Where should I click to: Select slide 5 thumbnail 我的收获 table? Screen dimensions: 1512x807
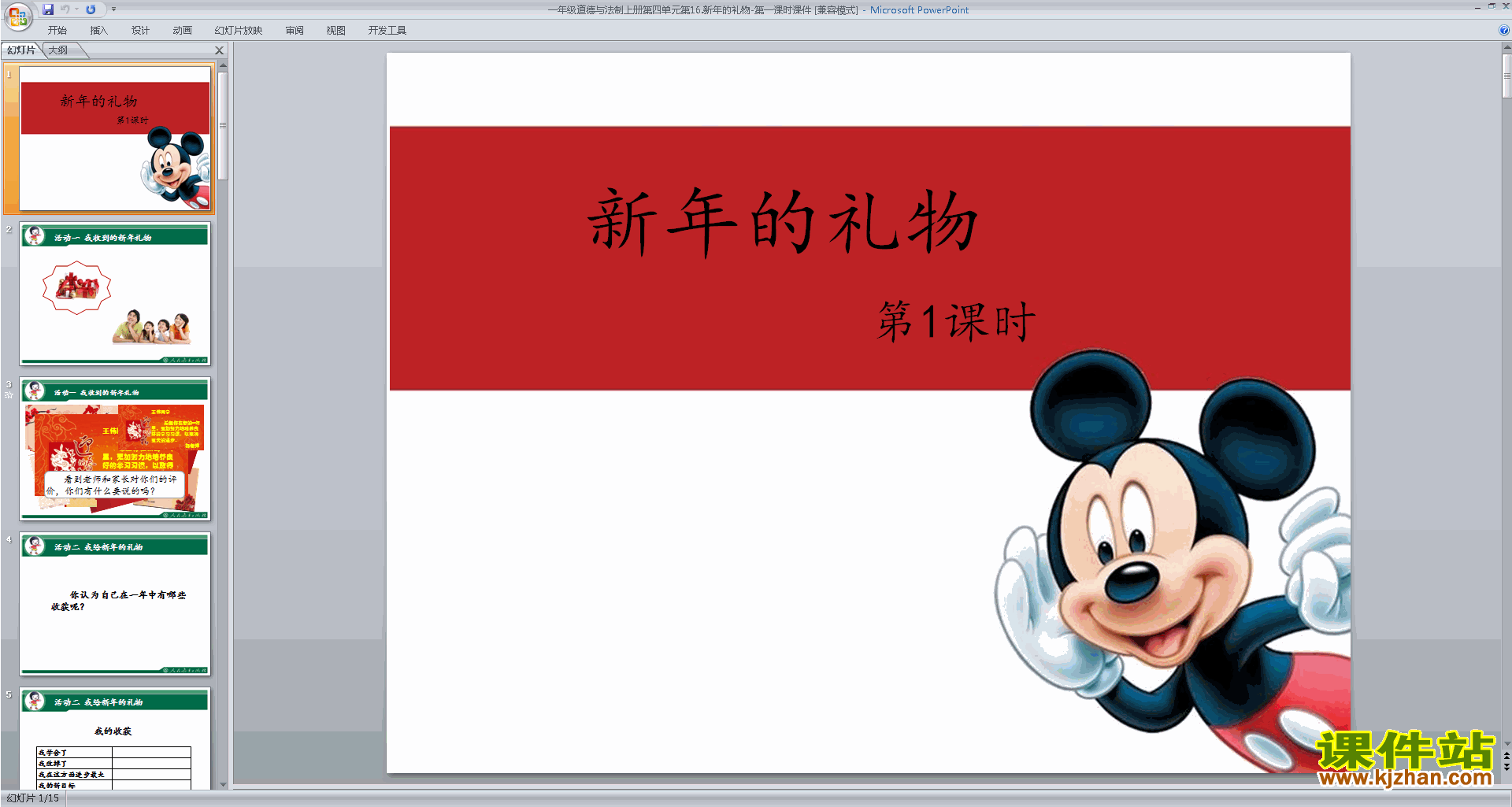[x=115, y=739]
